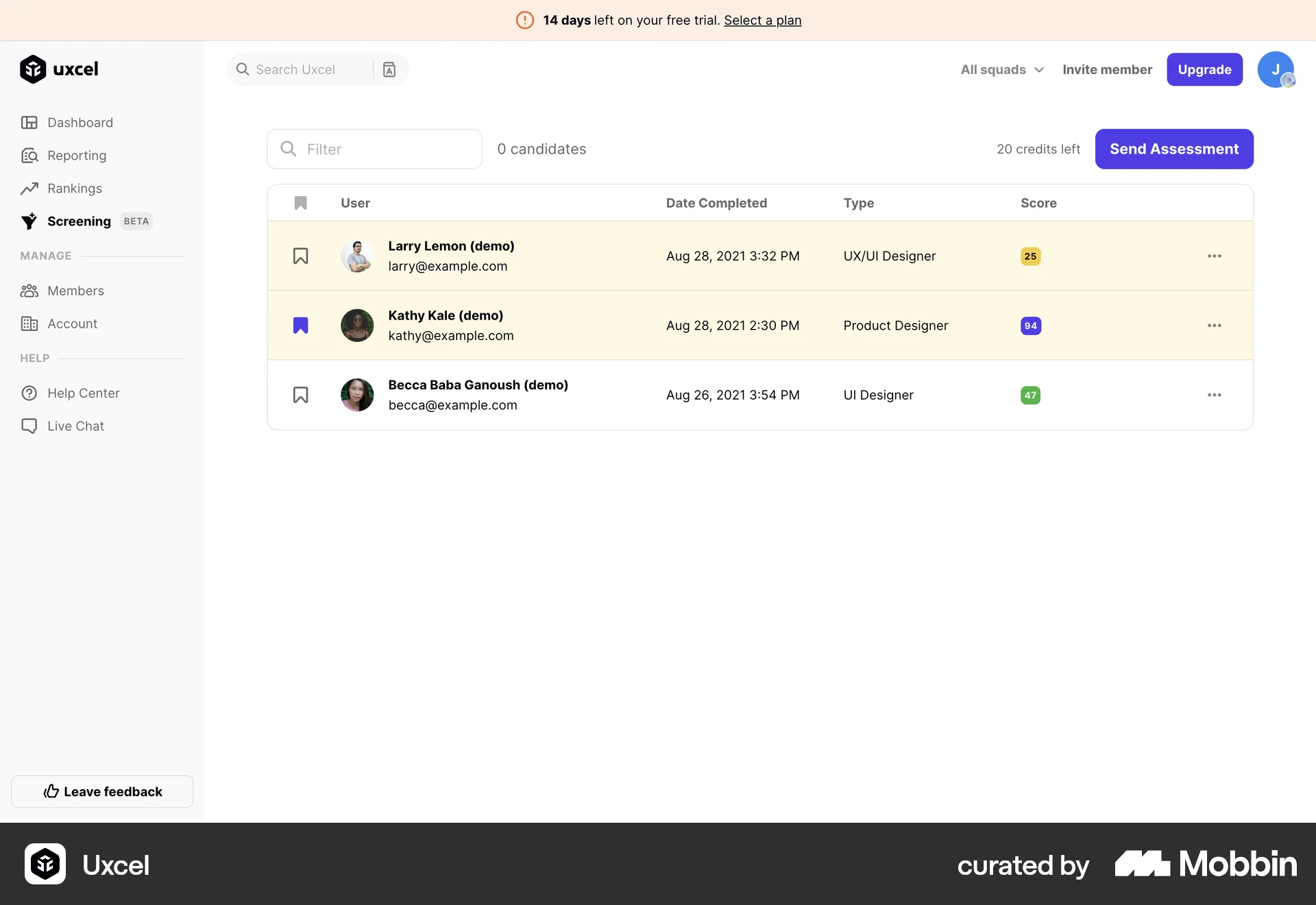
Task: Open Members via the people icon
Action: pyautogui.click(x=30, y=291)
